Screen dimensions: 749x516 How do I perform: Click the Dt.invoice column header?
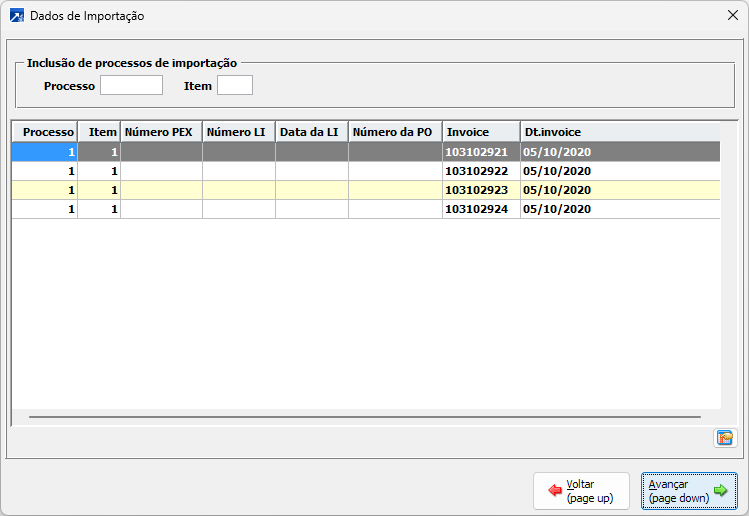620,132
